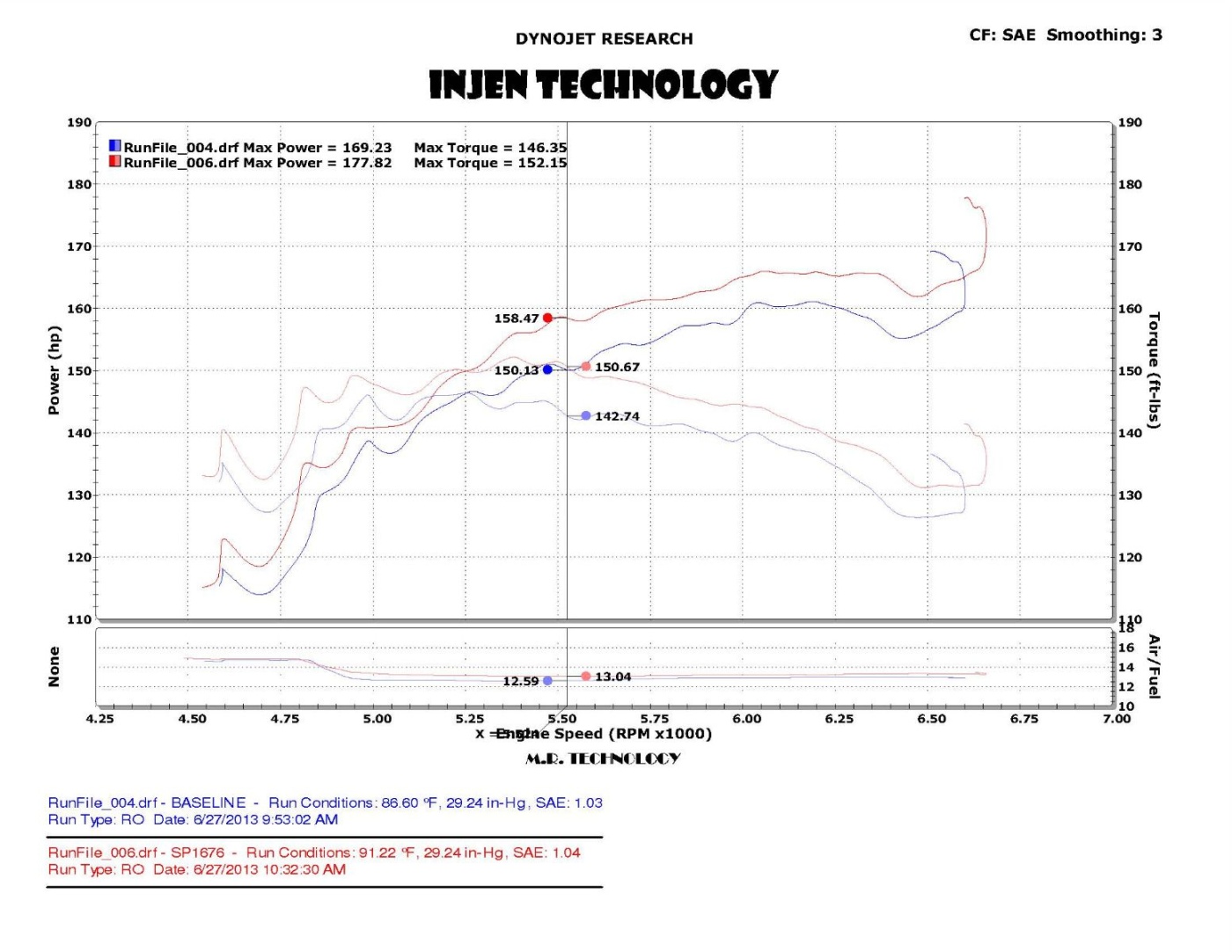
Task: Click the 5.00 tick on the RPM axis
Action: (378, 719)
